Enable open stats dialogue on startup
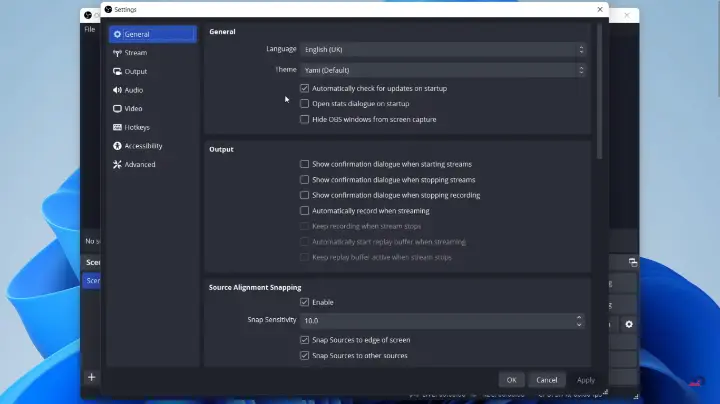The width and height of the screenshot is (720, 404). tap(304, 104)
